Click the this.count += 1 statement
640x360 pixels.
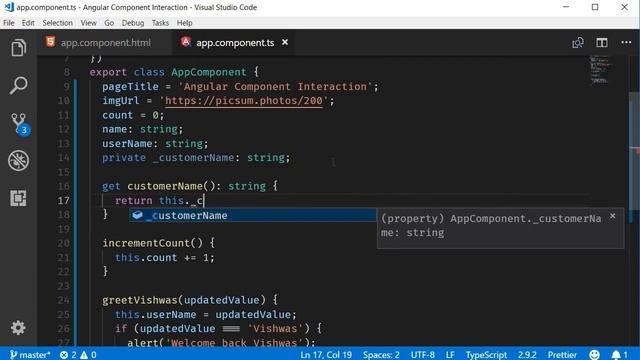(164, 258)
